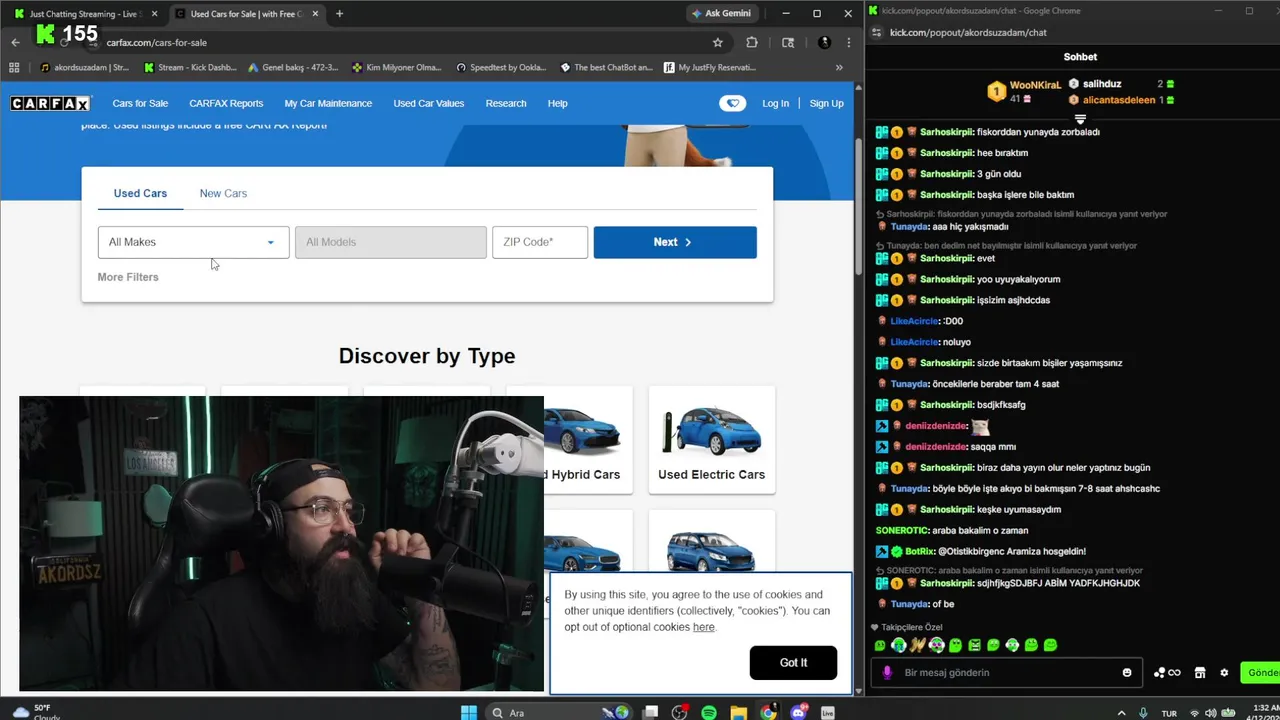This screenshot has width=1280, height=720.
Task: Open Chrome profile avatar
Action: [824, 43]
